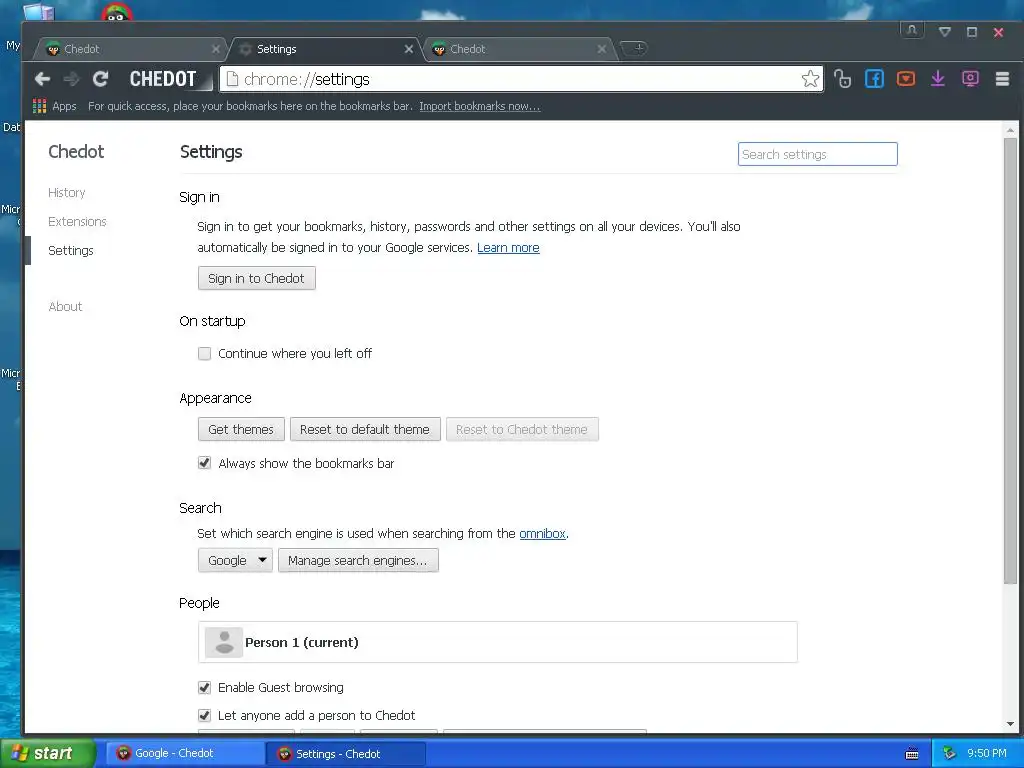Go back using the back arrow
Image resolution: width=1024 pixels, height=768 pixels.
pos(42,79)
